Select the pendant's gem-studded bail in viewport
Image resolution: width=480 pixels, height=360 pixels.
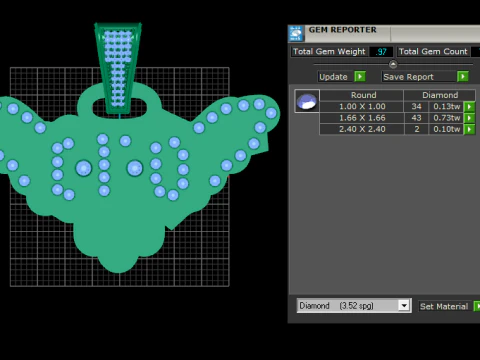(x=118, y=68)
